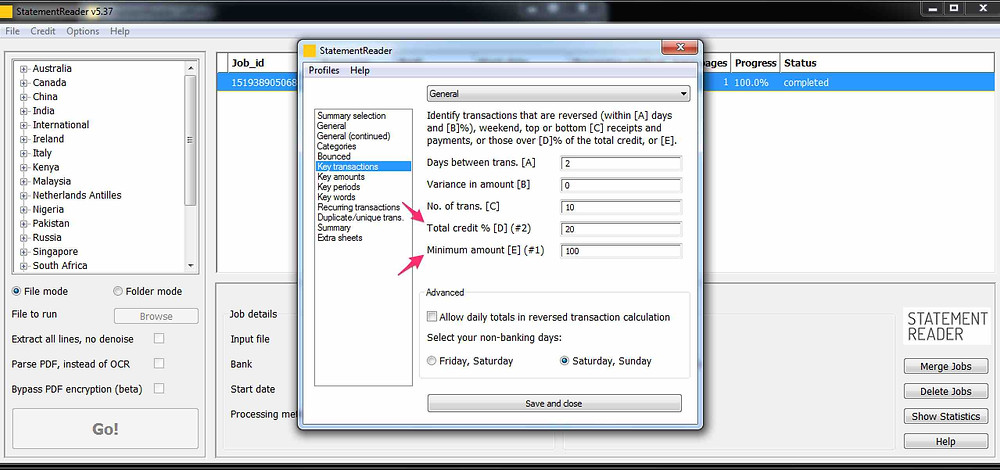This screenshot has width=1000, height=470.
Task: Click the Variance in amount [B] field
Action: pos(621,185)
